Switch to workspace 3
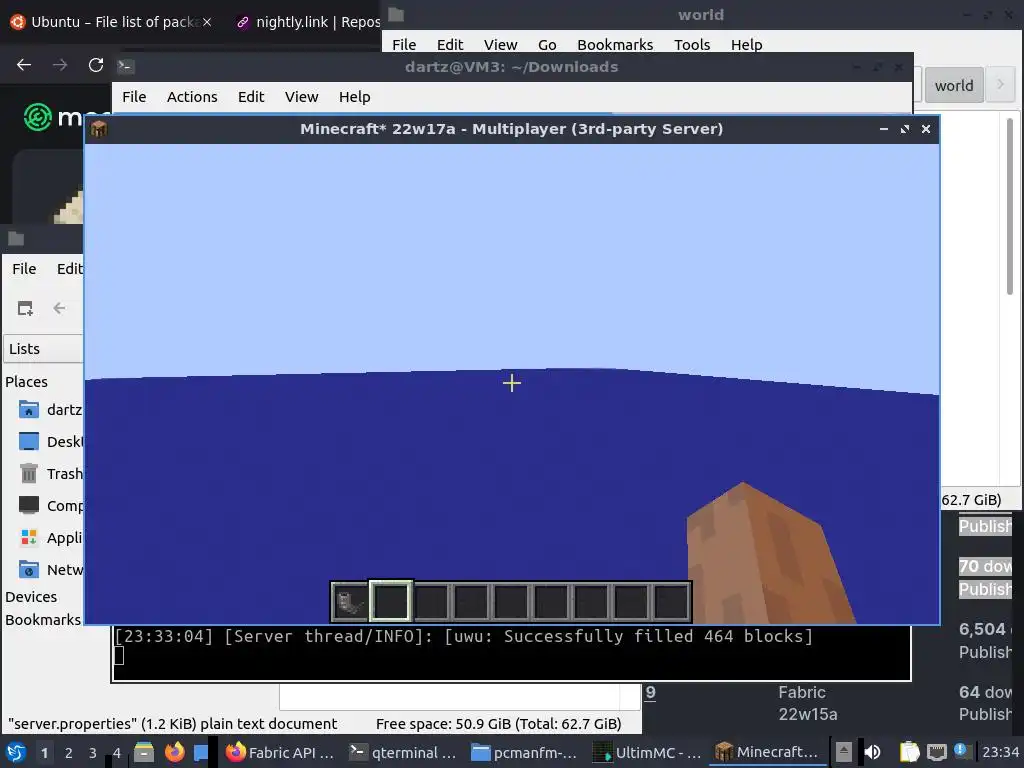 pyautogui.click(x=93, y=753)
